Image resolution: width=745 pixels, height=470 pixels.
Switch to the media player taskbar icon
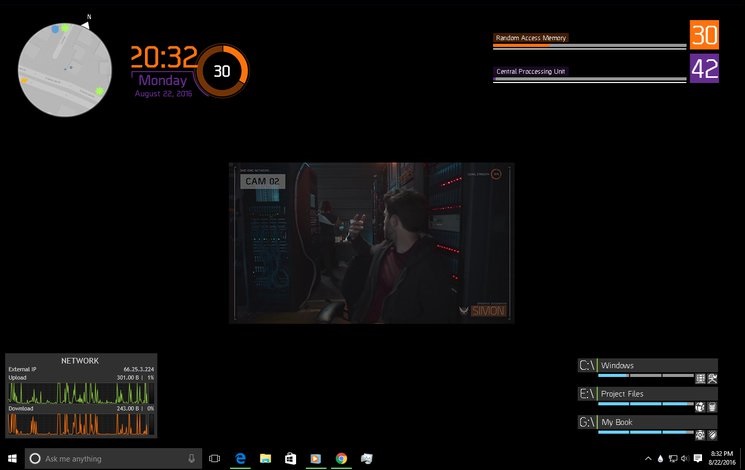tap(315, 459)
